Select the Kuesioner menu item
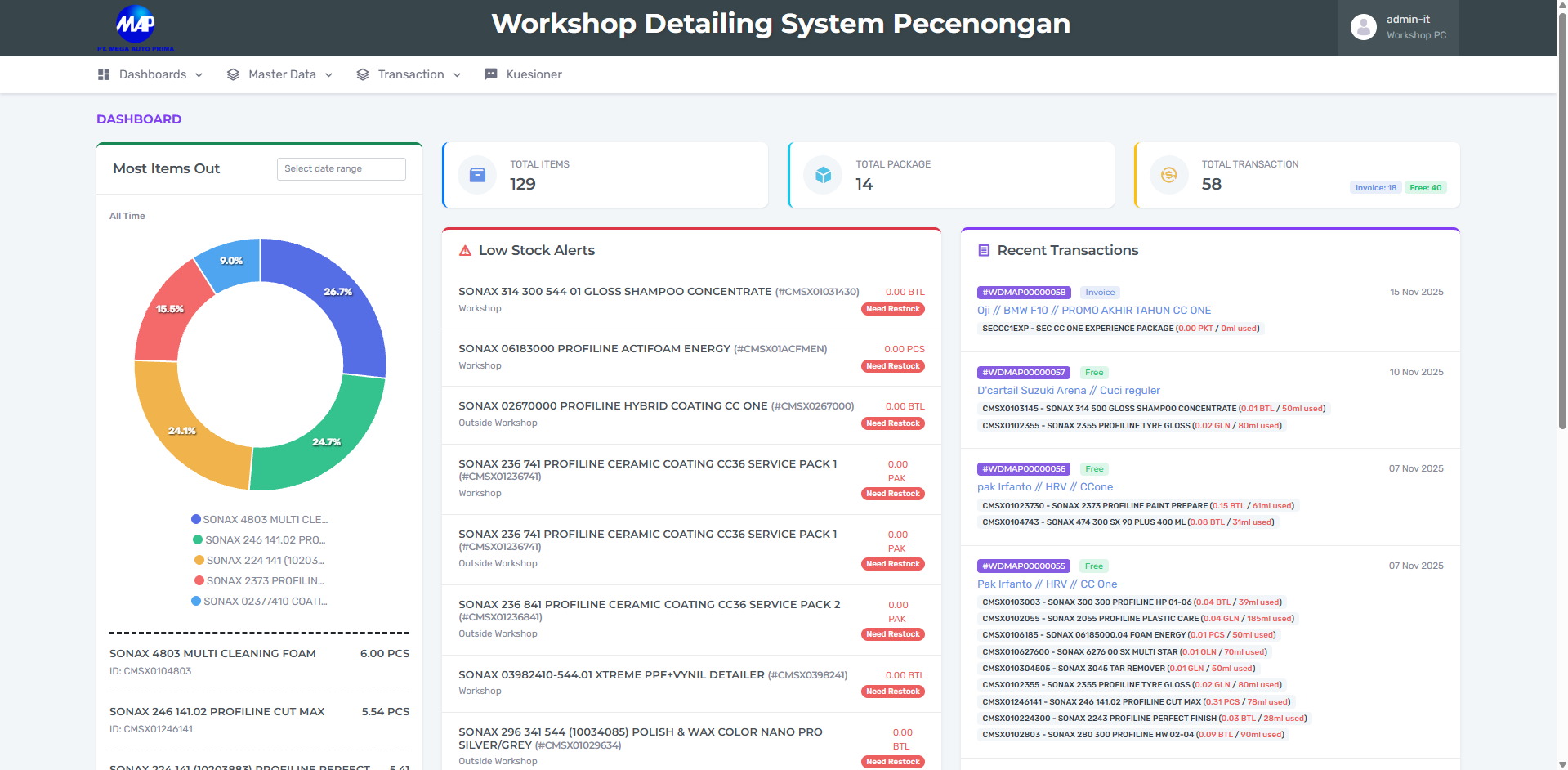This screenshot has width=1568, height=770. (x=534, y=74)
